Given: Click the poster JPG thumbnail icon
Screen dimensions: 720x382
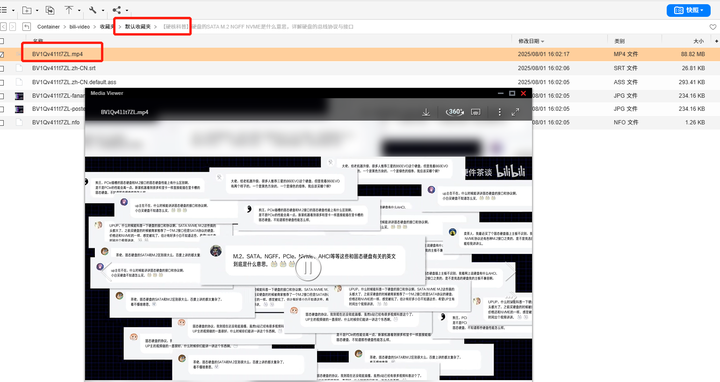Looking at the screenshot, I should click(19, 109).
